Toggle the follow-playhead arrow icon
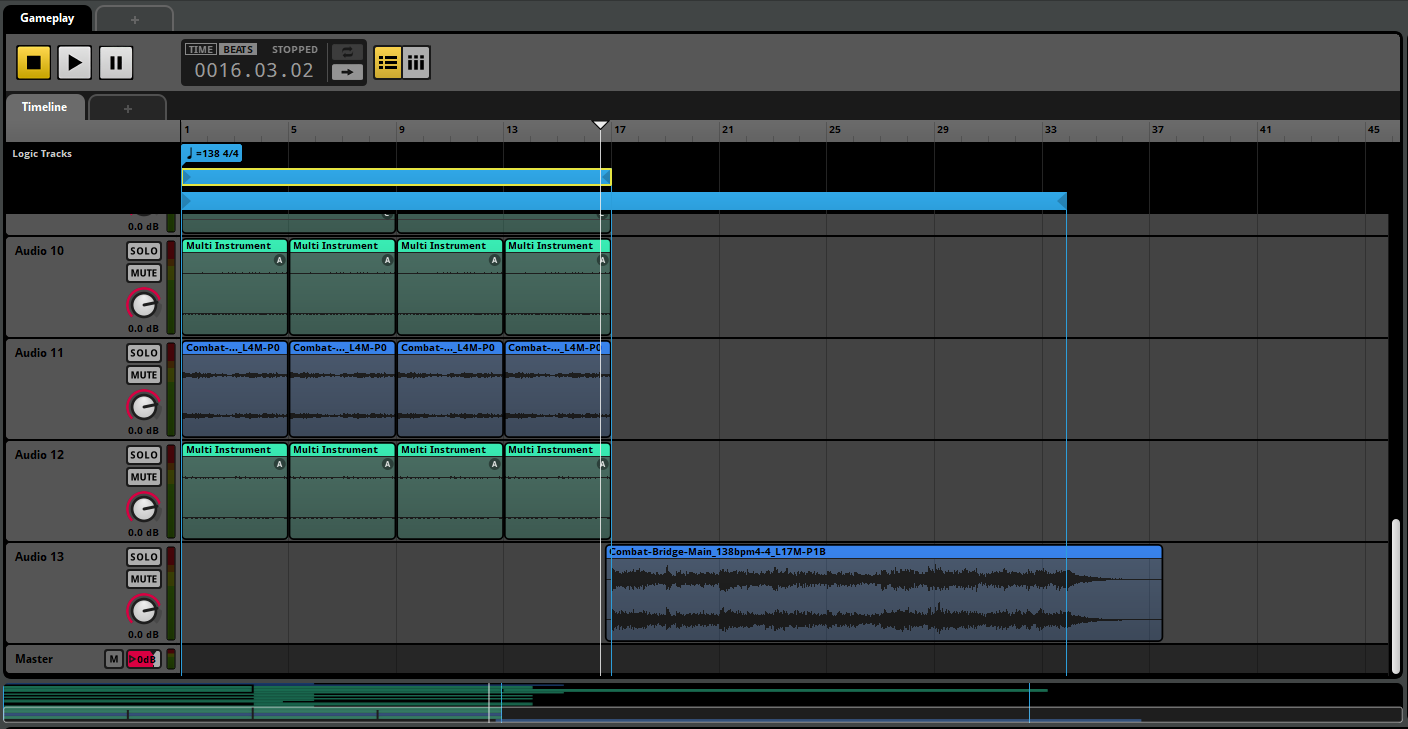Screen dimensions: 1408x729 click(347, 72)
